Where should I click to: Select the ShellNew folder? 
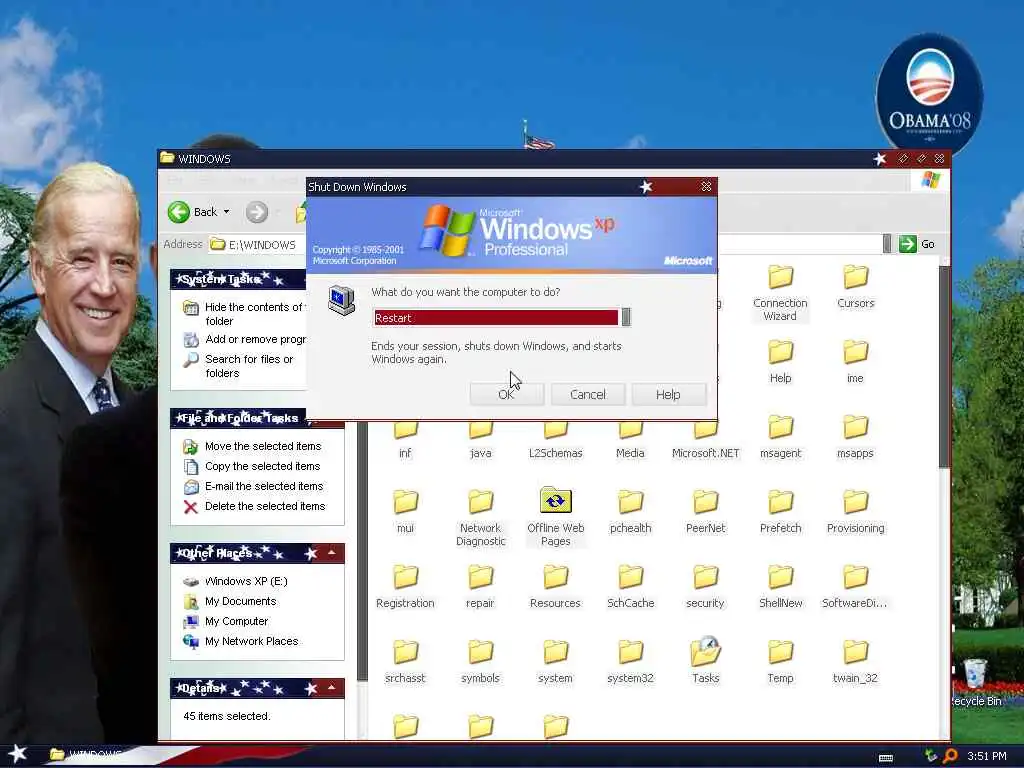point(780,586)
